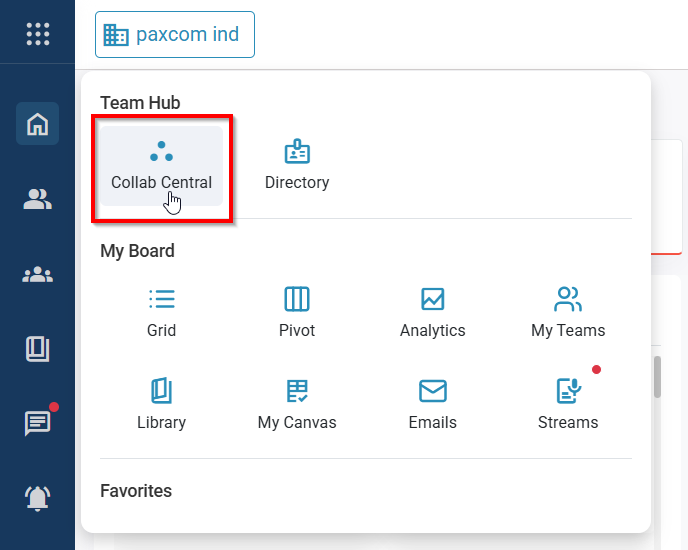
Task: Open the app launcher grid icon
Action: [x=37, y=33]
